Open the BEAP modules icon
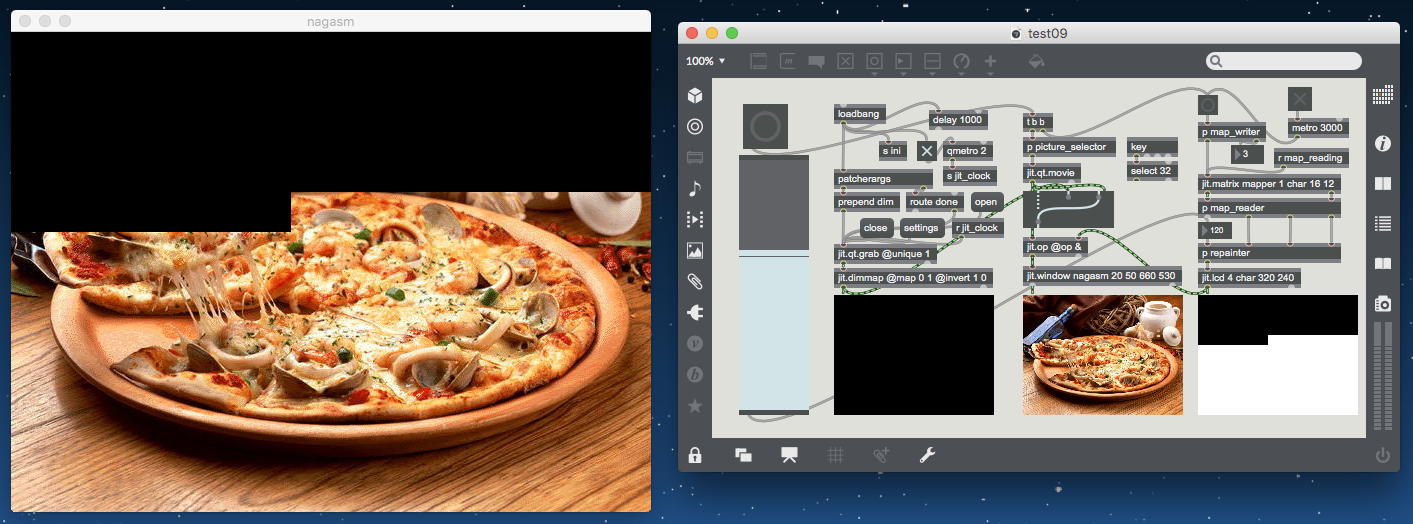 [x=695, y=375]
